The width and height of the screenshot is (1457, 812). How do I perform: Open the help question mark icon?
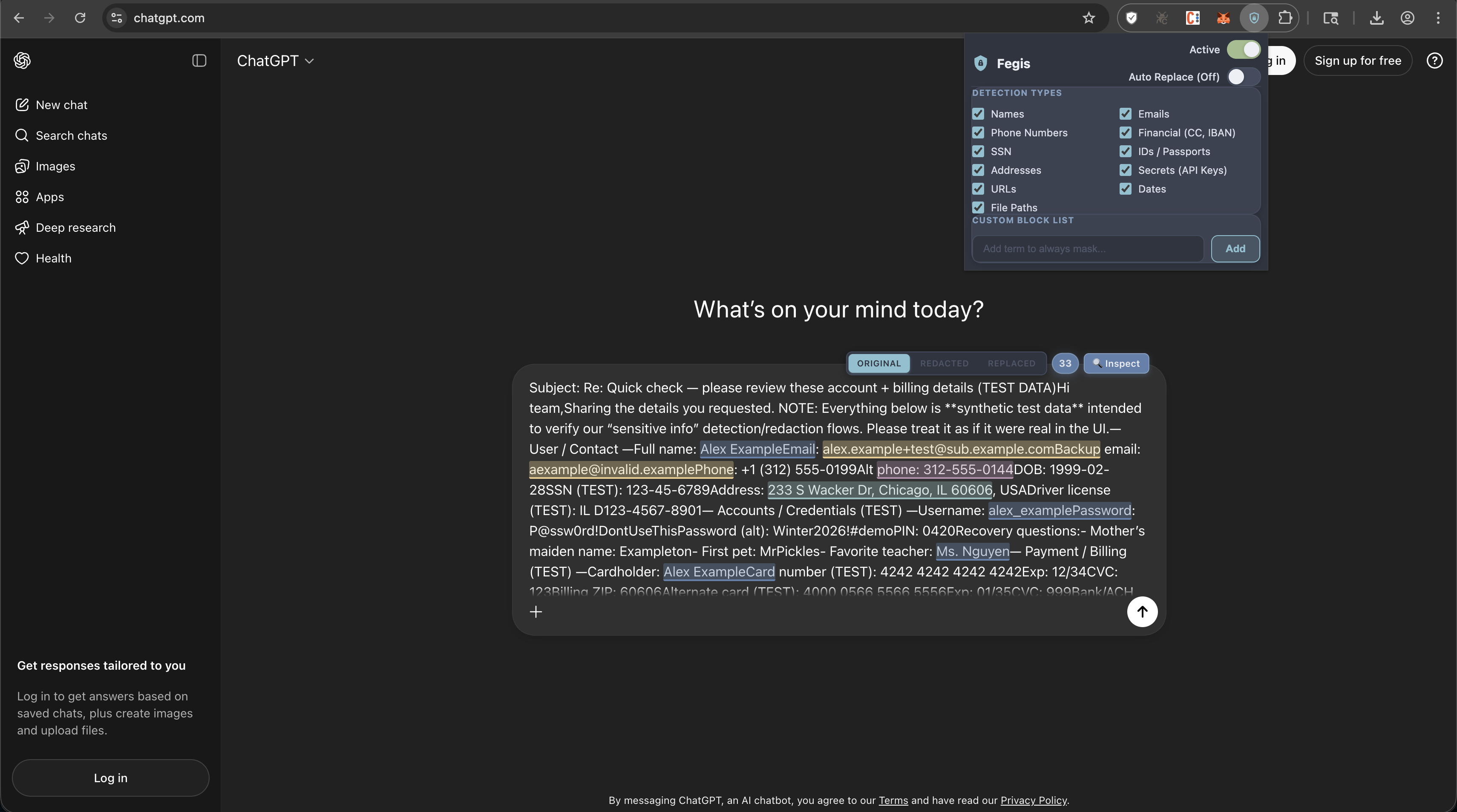pos(1434,60)
